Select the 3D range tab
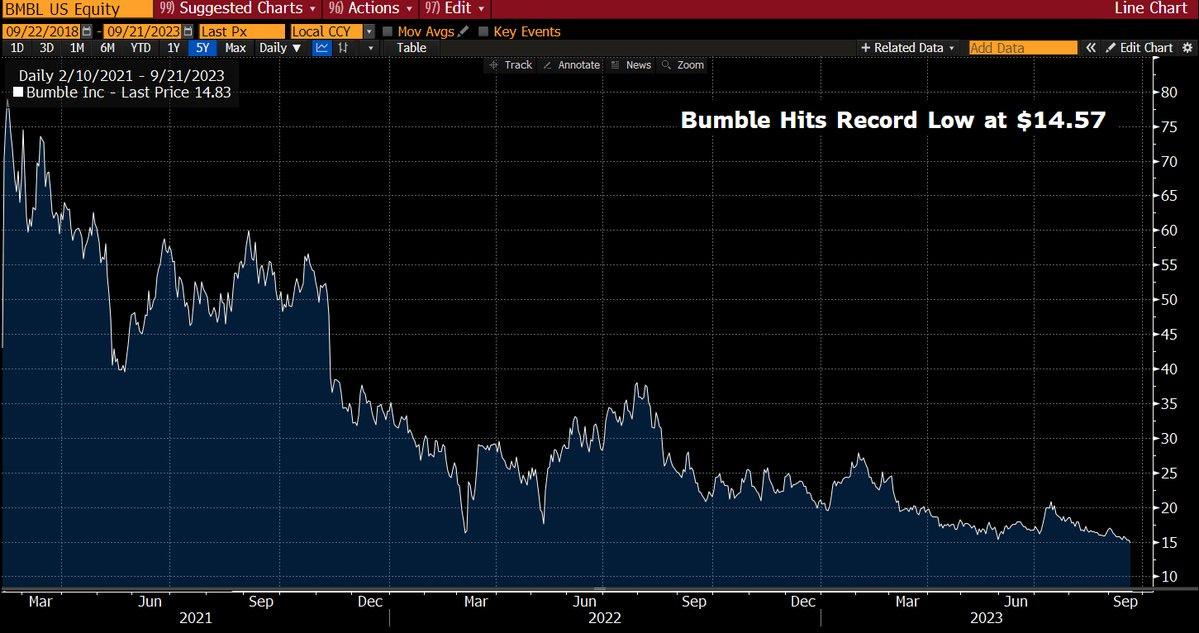Image resolution: width=1199 pixels, height=633 pixels. coord(47,47)
